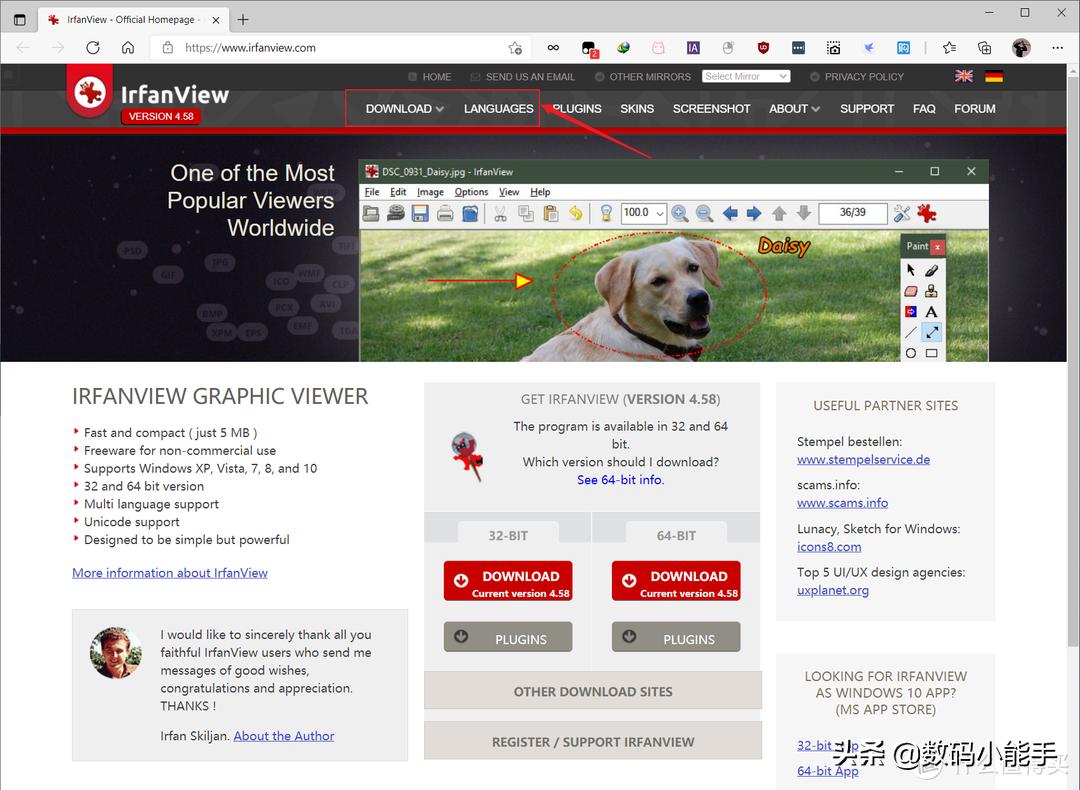Zoom in using the magnifier plus icon
Screen dimensions: 1080x790
pos(680,212)
